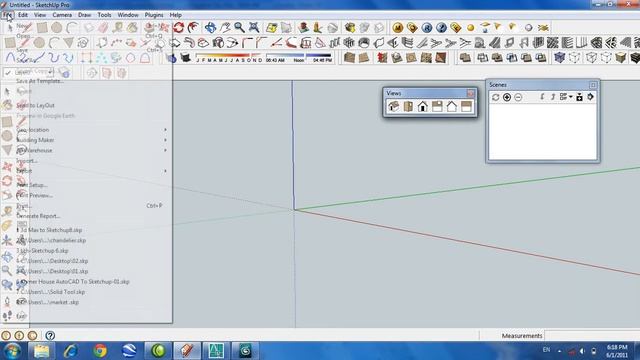Click the blue R ball plugin icon

tap(427, 27)
